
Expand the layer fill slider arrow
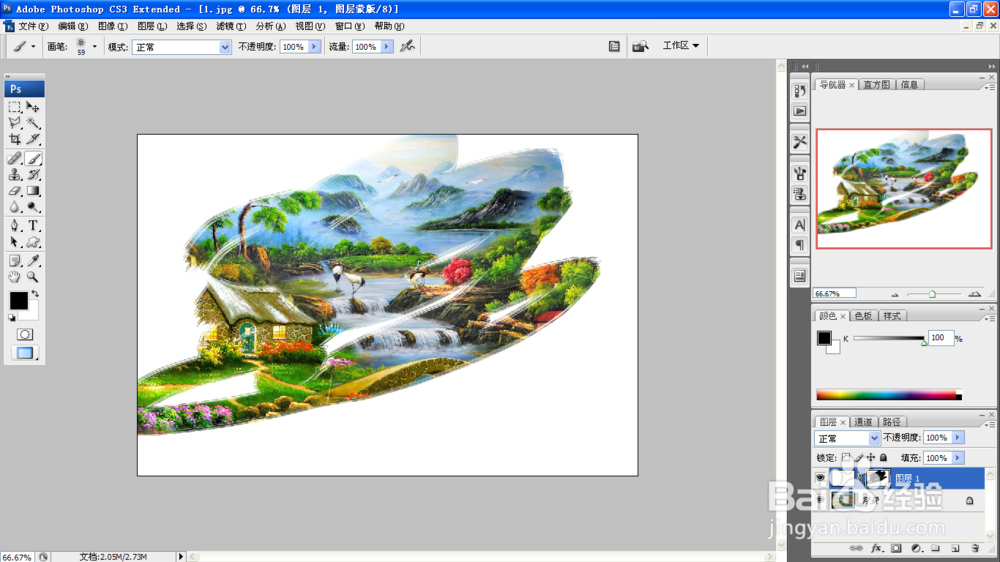(x=958, y=458)
